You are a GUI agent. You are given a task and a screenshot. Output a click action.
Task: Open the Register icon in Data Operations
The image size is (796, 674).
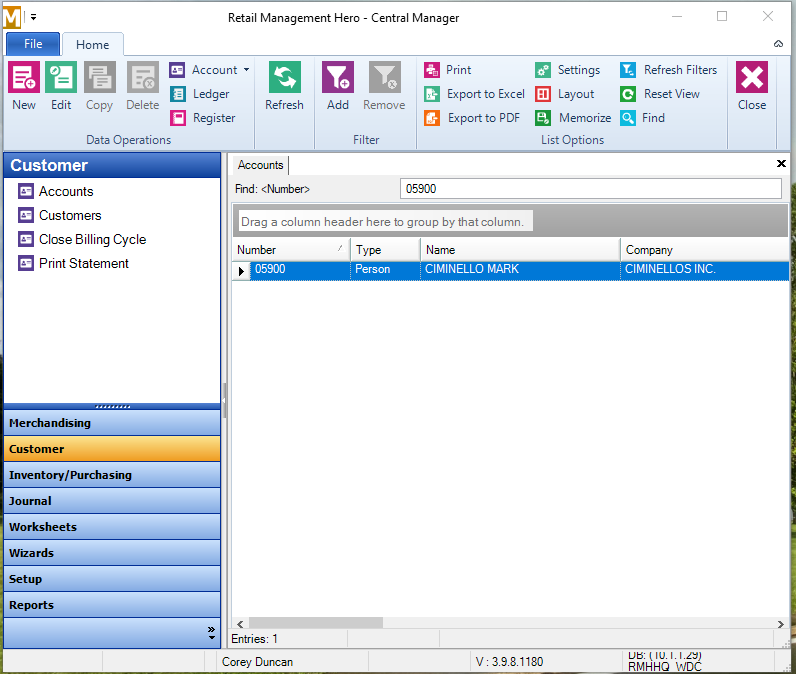click(x=178, y=118)
